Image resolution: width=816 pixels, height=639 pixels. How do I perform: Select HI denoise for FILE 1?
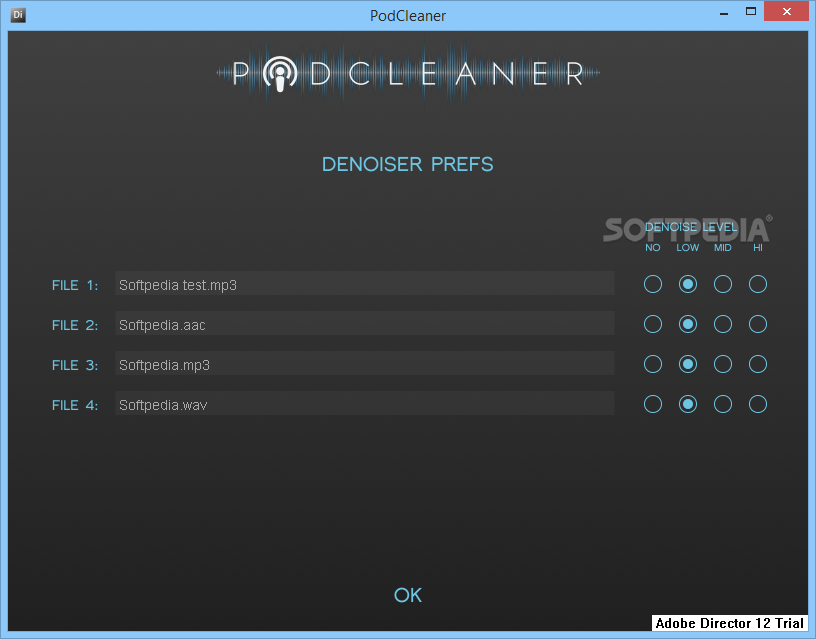coord(758,284)
